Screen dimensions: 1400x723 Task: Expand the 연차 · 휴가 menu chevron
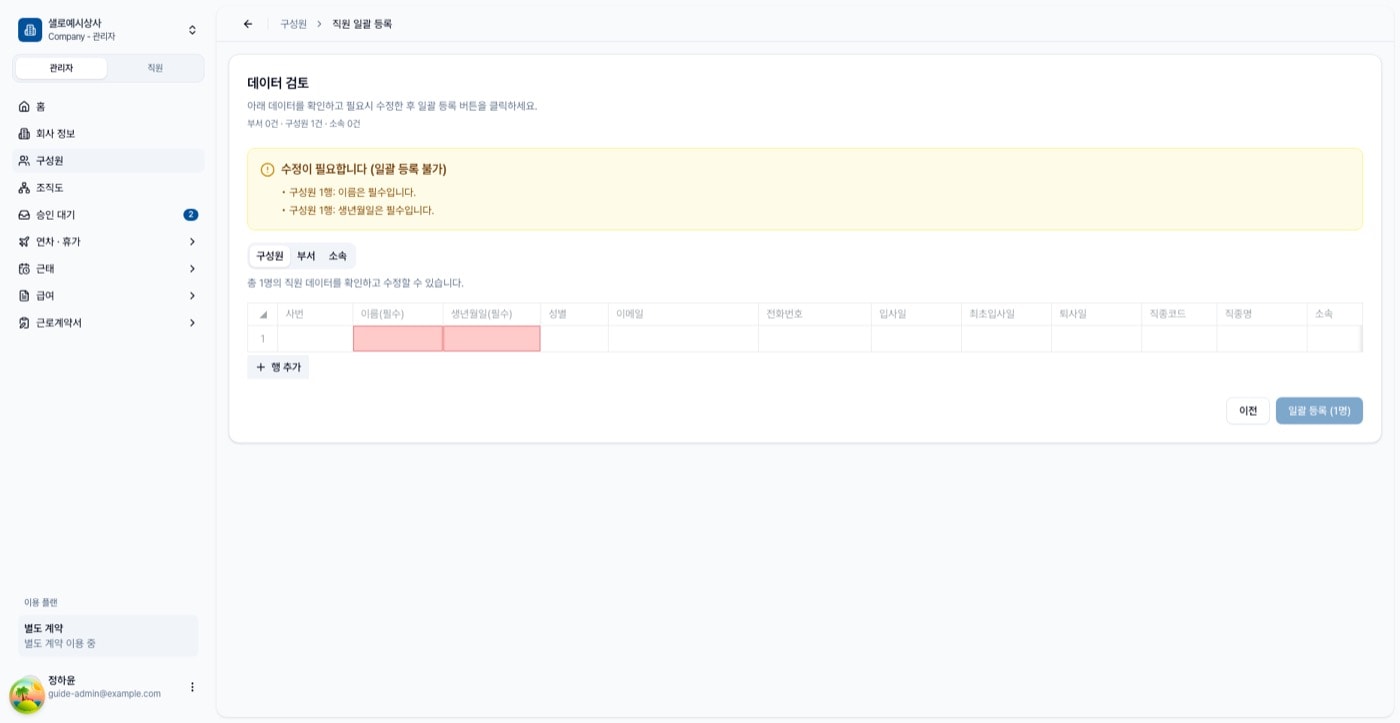[x=192, y=241]
